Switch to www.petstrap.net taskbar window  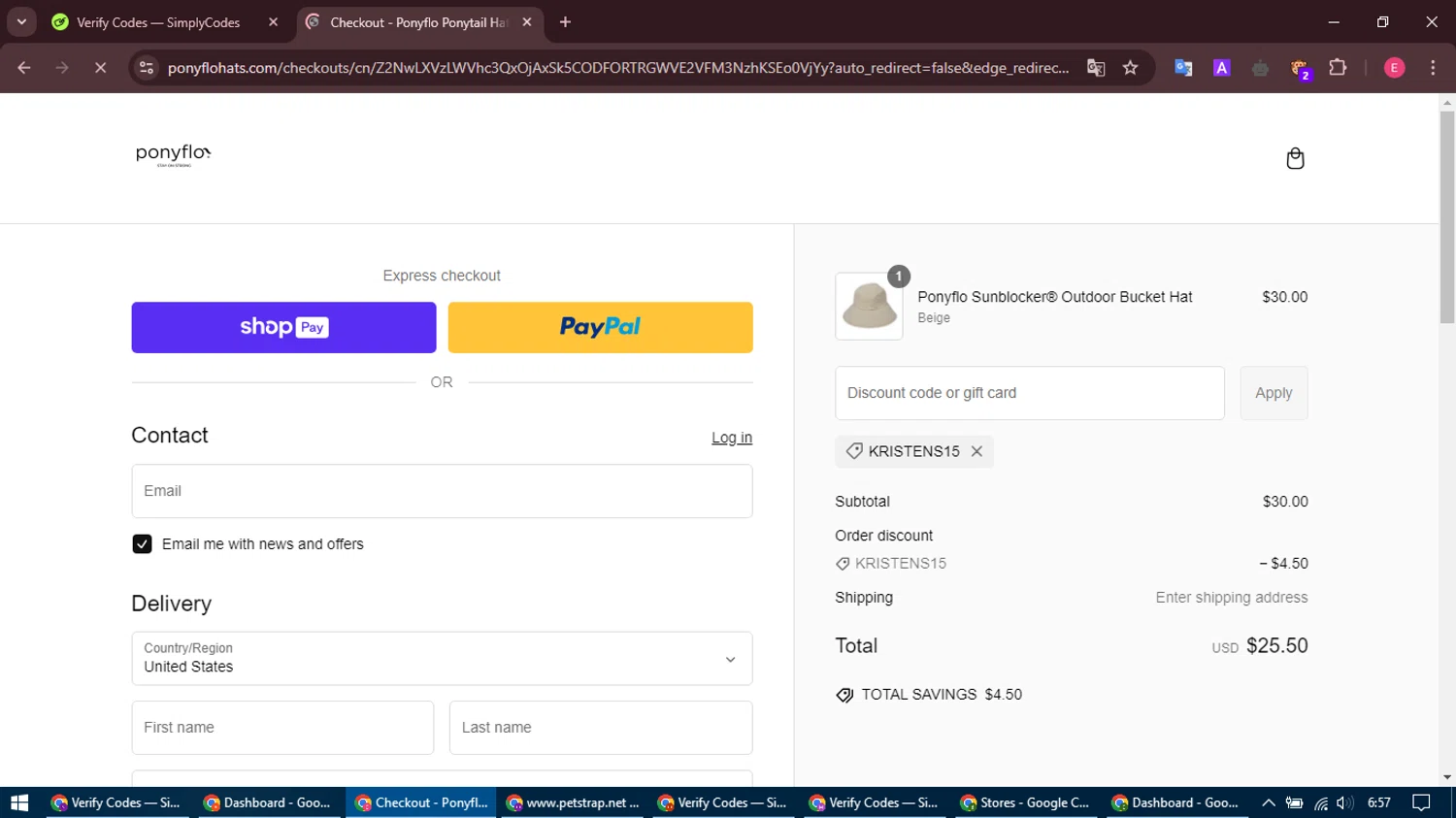(573, 802)
